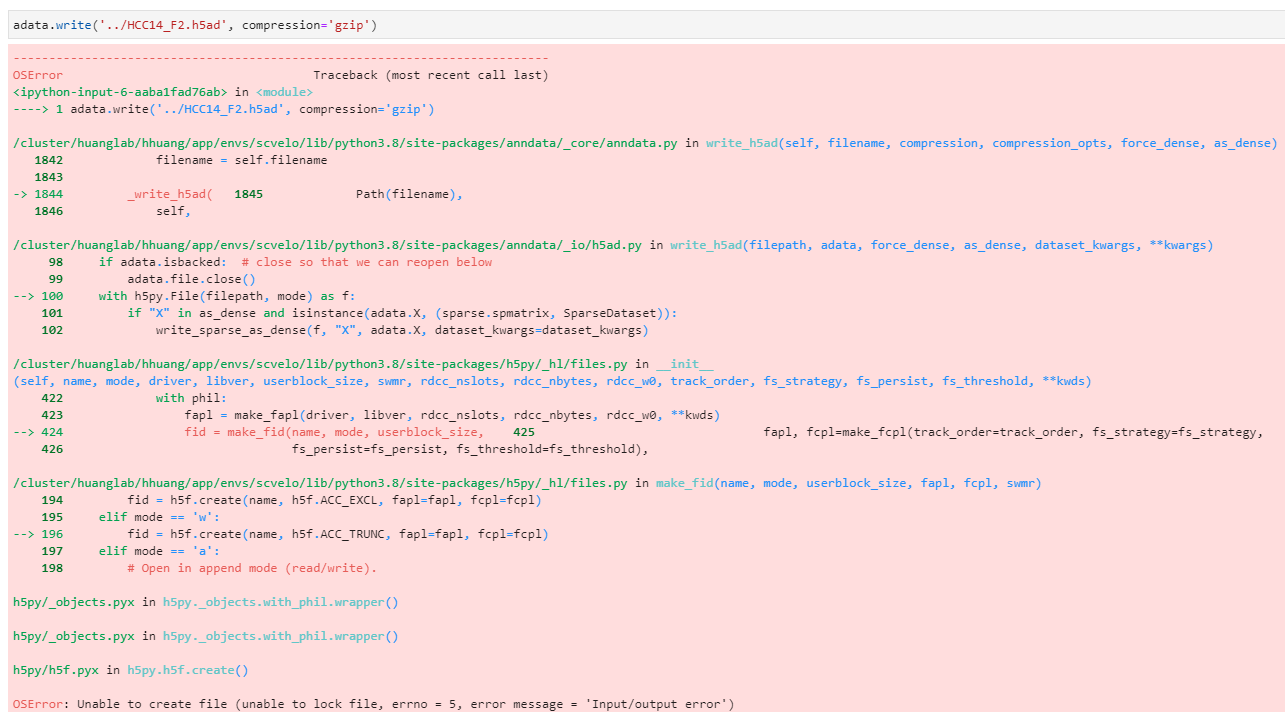Click the arrow marker at line 1844
The height and width of the screenshot is (720, 1285).
click(x=21, y=193)
